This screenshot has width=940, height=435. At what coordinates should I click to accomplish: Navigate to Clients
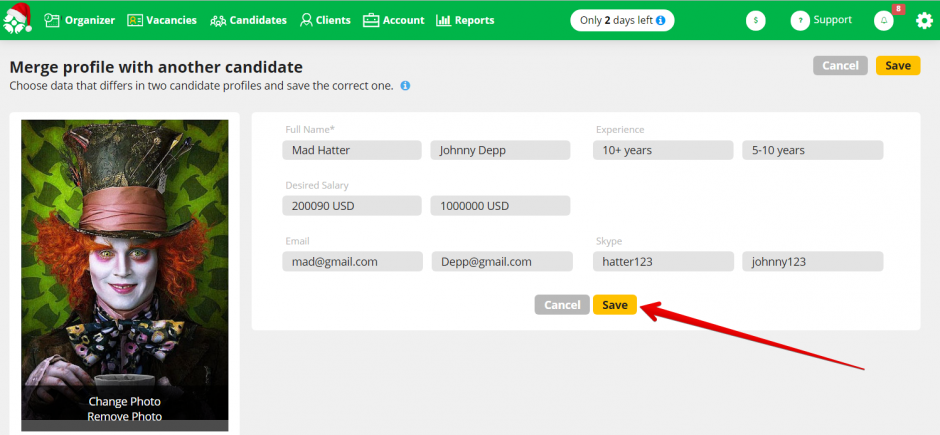[325, 20]
